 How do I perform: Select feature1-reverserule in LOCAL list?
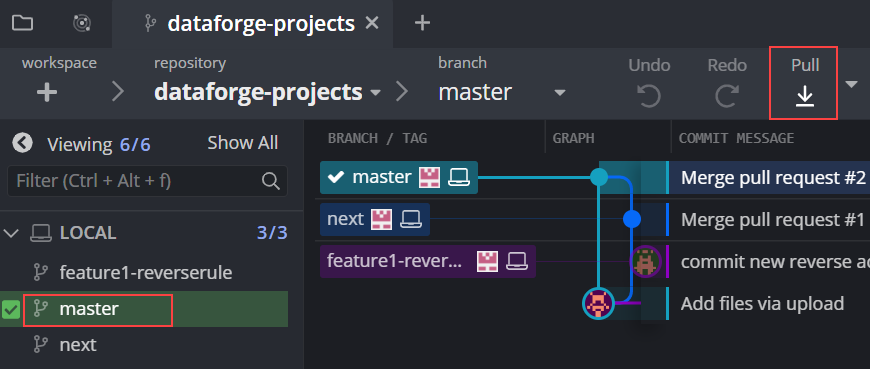click(x=145, y=272)
